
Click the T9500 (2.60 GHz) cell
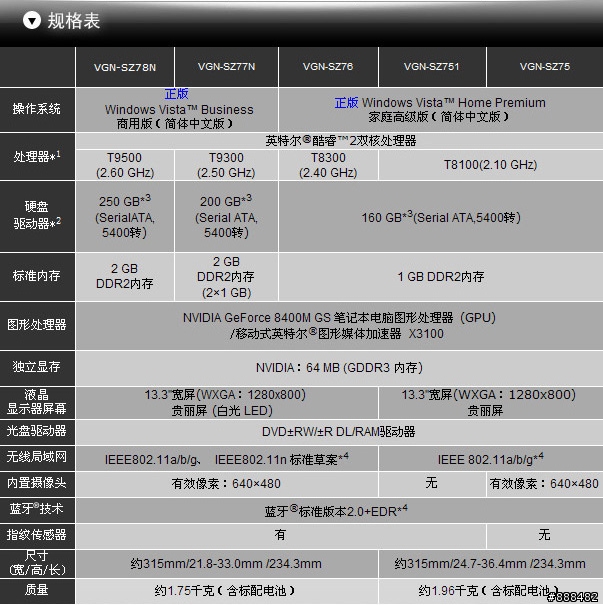click(x=125, y=165)
